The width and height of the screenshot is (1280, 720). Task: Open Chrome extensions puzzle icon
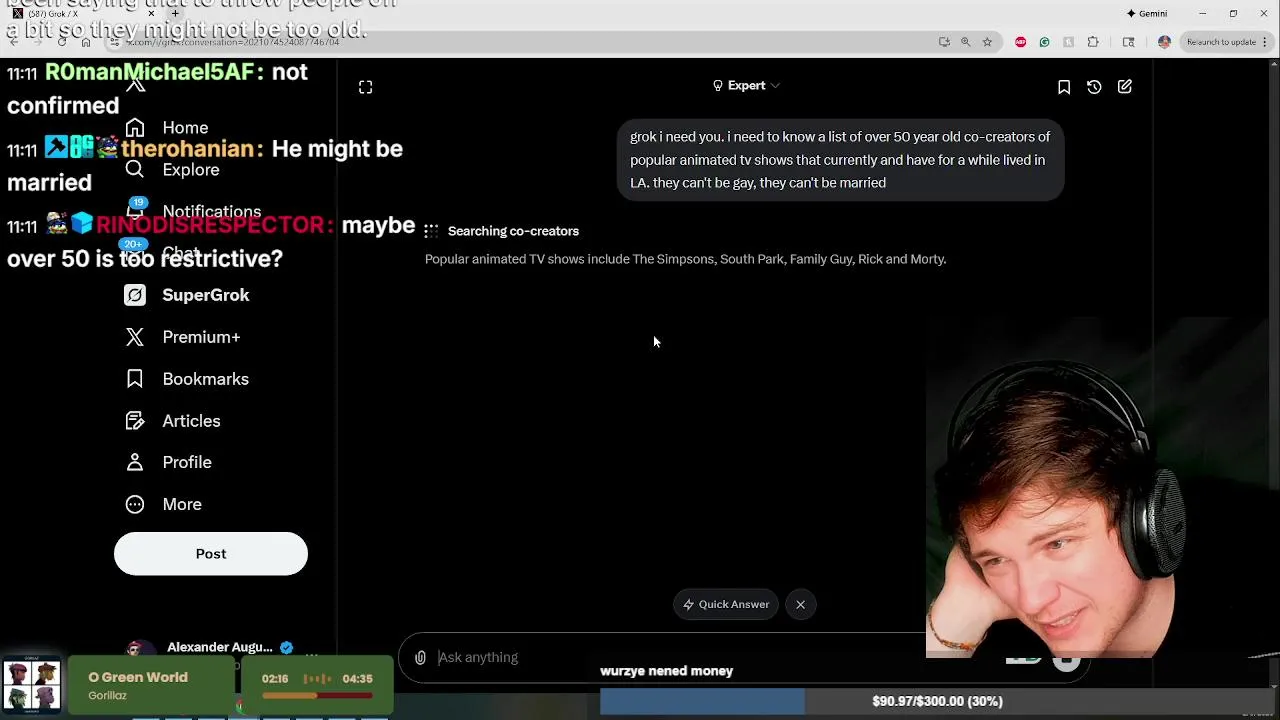coord(1093,42)
